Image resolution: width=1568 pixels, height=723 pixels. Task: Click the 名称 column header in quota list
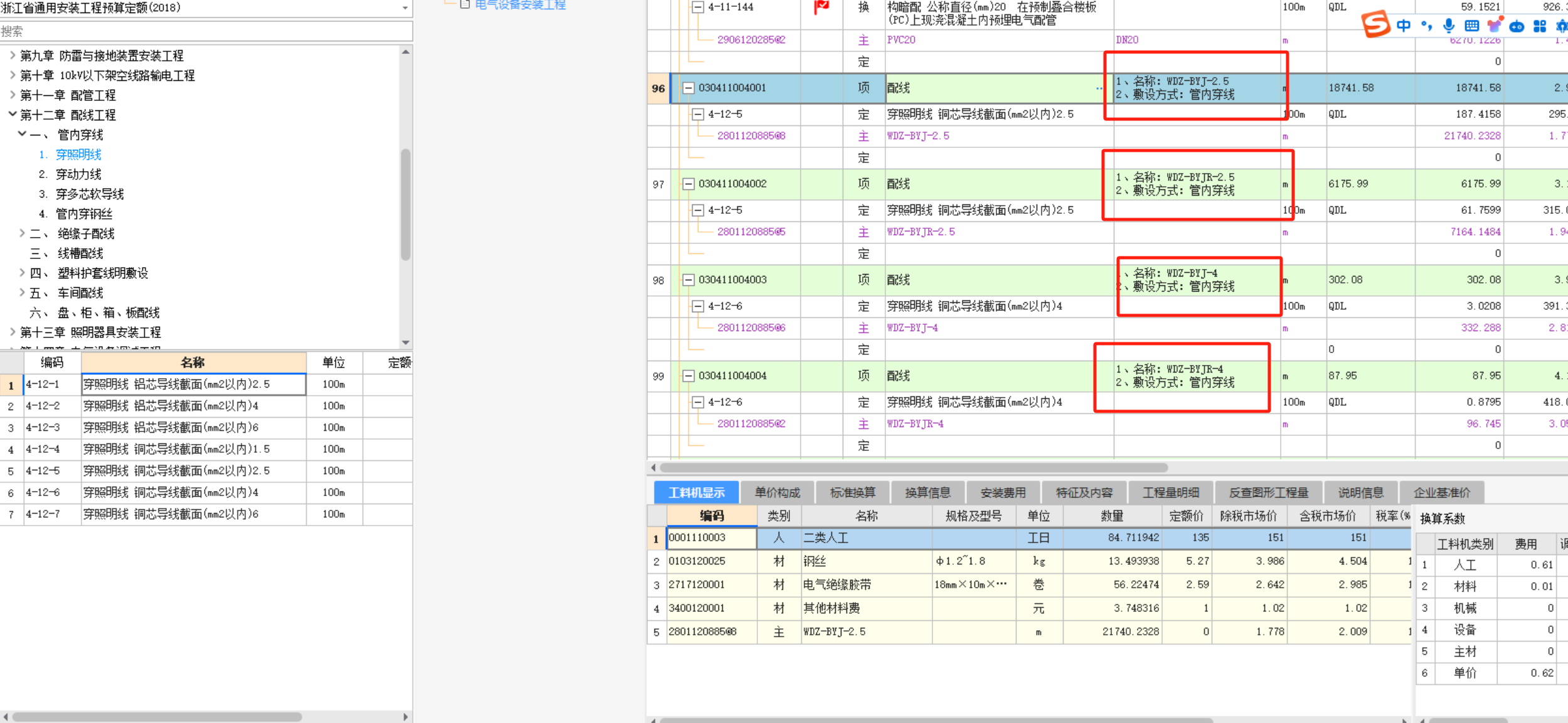pyautogui.click(x=193, y=362)
